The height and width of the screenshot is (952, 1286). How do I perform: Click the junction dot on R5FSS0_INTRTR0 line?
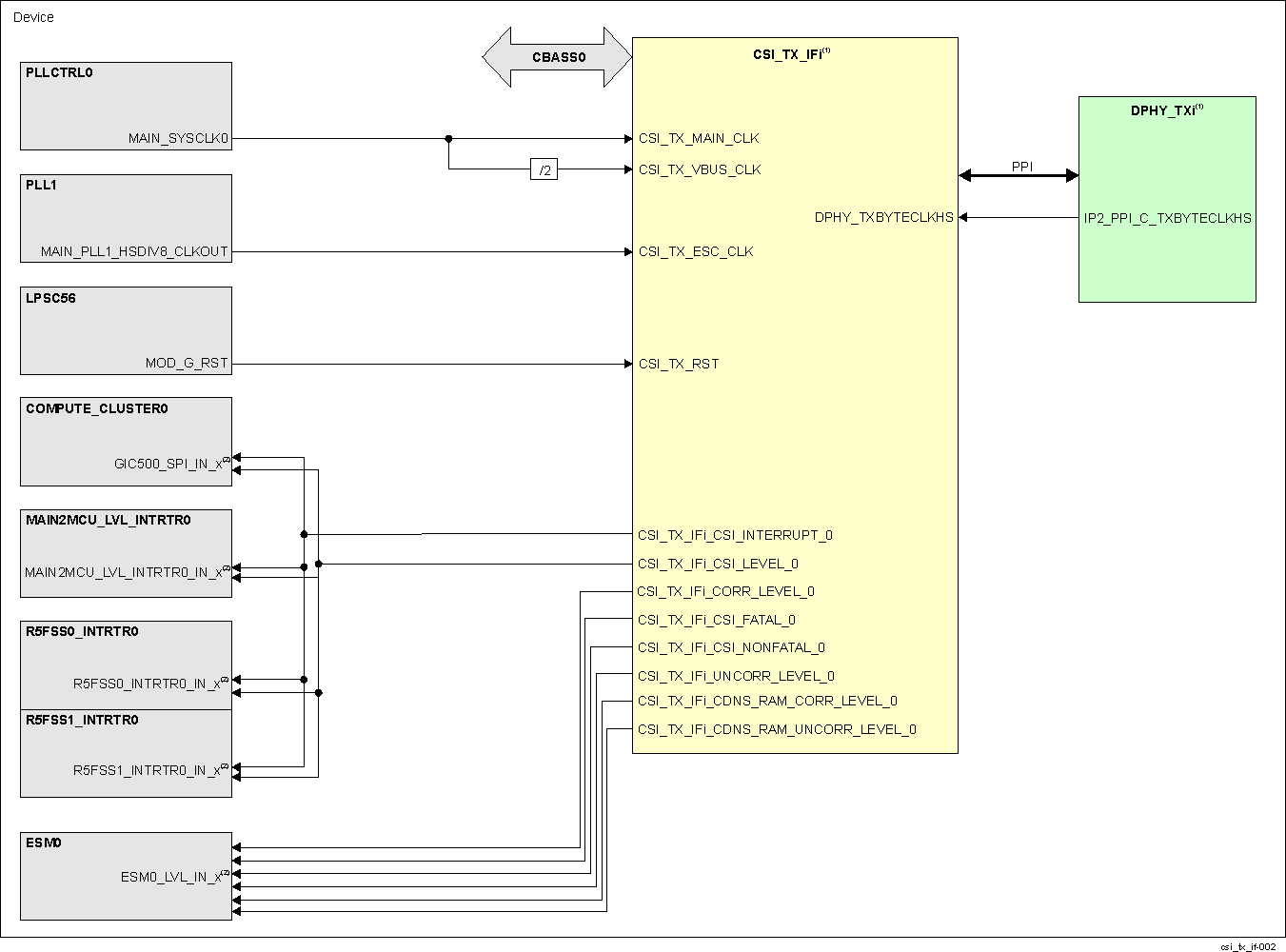point(305,681)
